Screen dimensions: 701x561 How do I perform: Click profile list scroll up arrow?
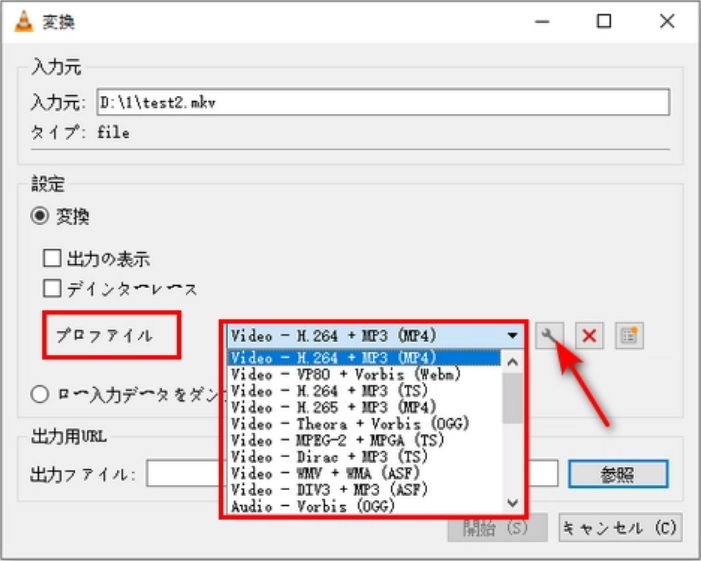512,362
